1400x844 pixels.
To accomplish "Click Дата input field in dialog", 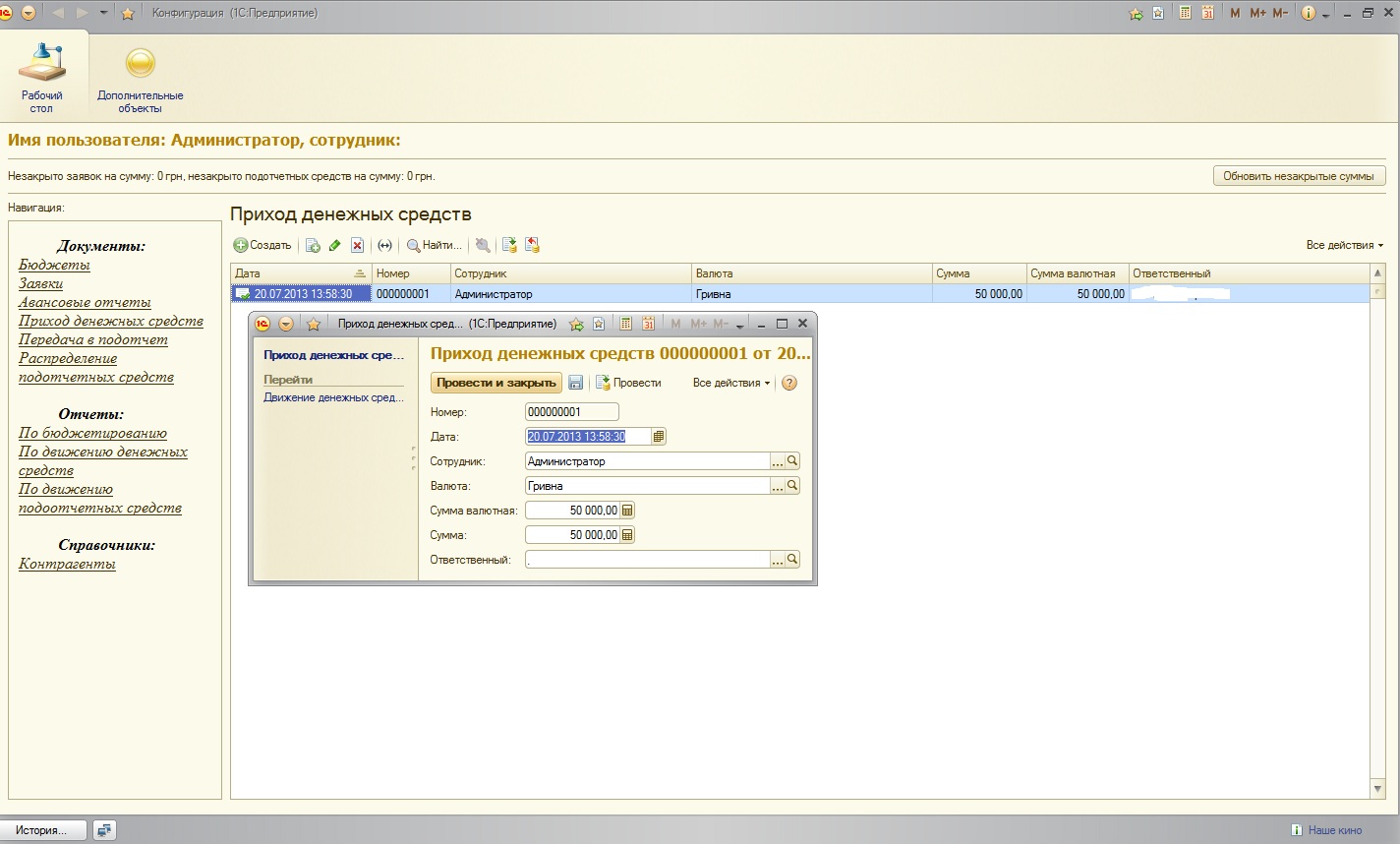I will 588,437.
